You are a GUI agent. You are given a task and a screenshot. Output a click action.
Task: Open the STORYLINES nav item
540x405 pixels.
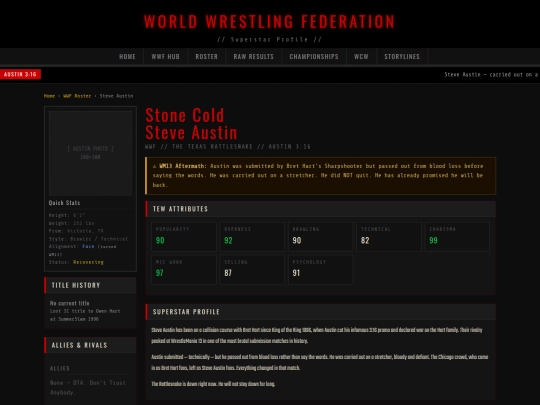pyautogui.click(x=402, y=56)
